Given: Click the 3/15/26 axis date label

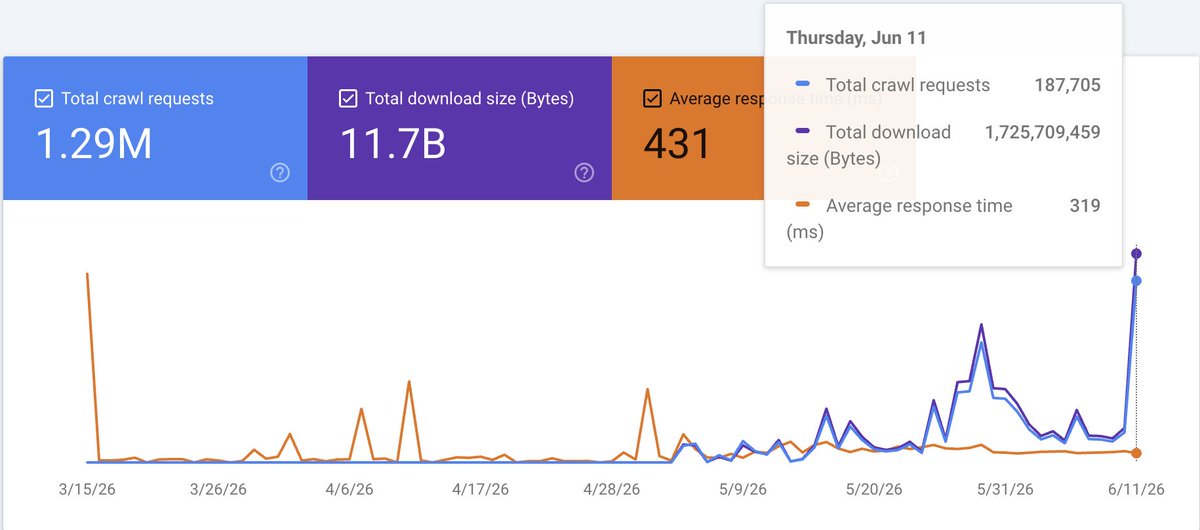Looking at the screenshot, I should tap(88, 490).
